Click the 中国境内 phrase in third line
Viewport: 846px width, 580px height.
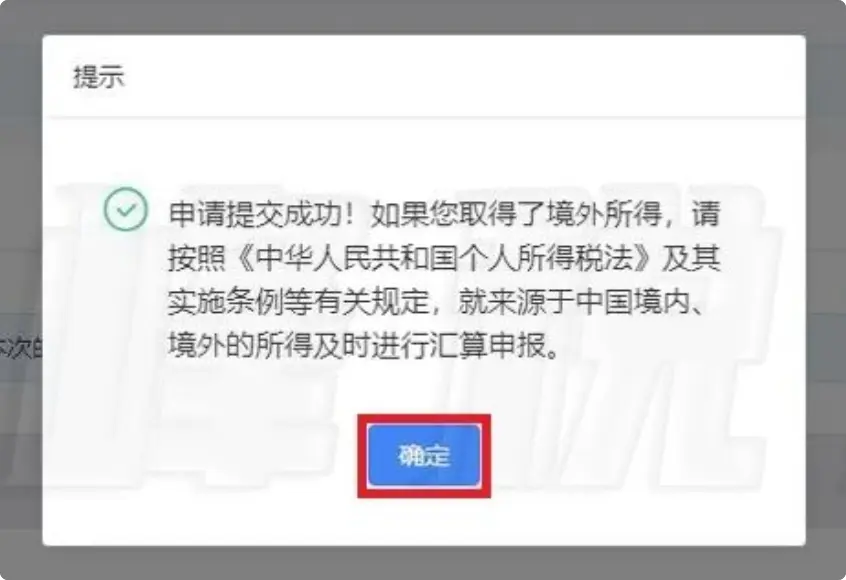[633, 302]
